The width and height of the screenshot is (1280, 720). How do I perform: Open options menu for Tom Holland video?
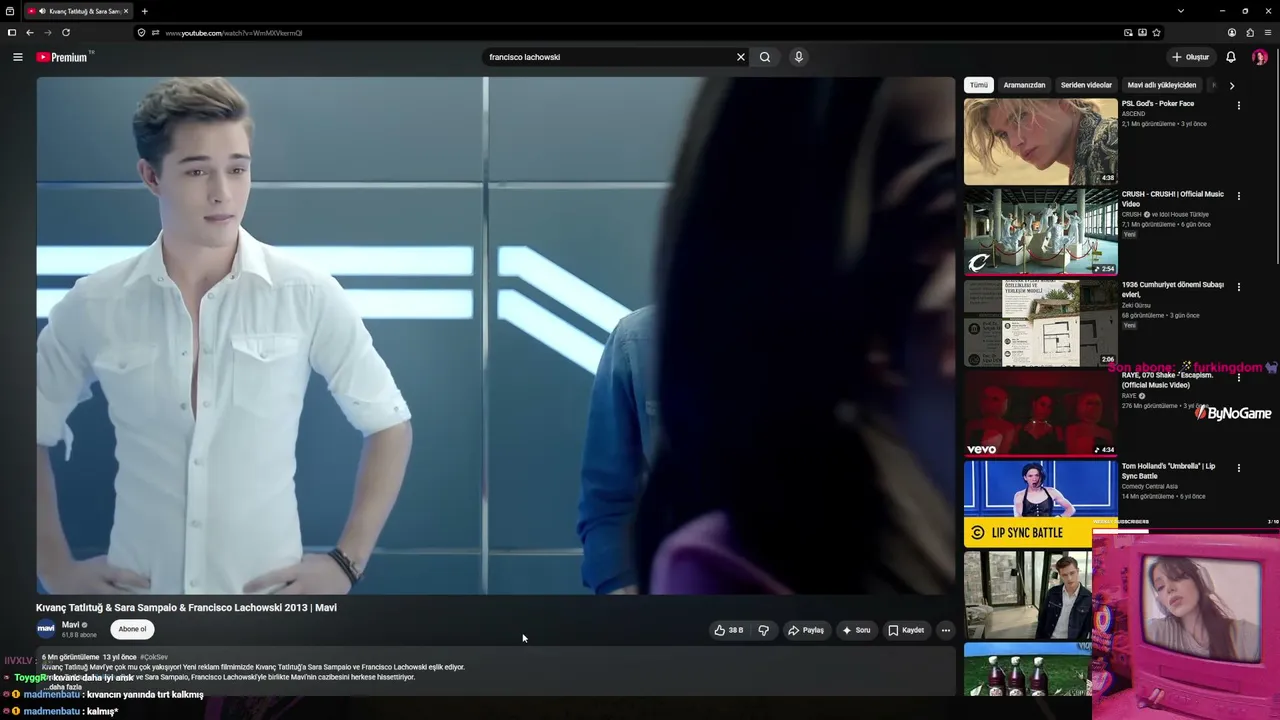[1238, 468]
